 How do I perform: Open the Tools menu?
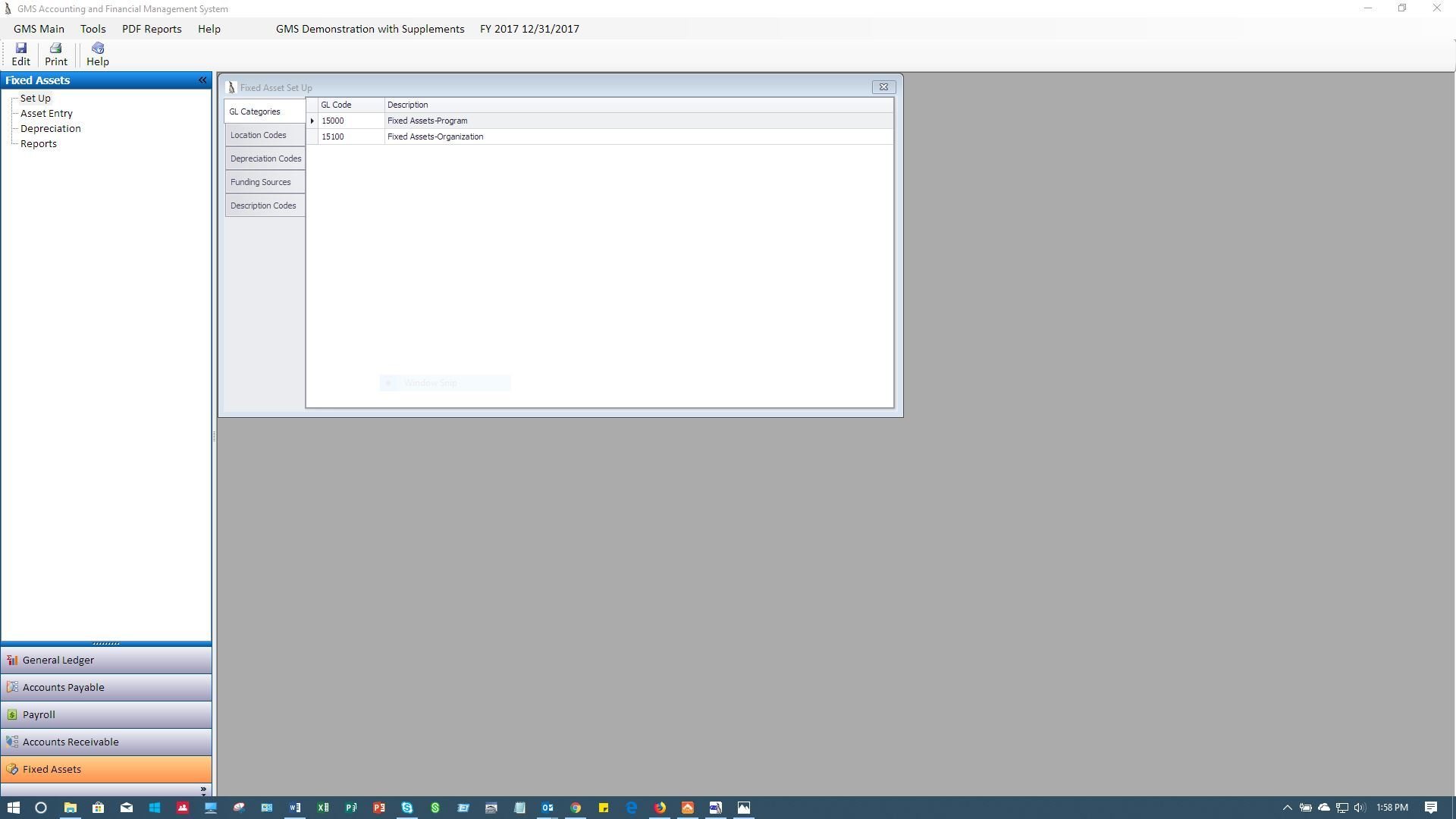click(93, 29)
